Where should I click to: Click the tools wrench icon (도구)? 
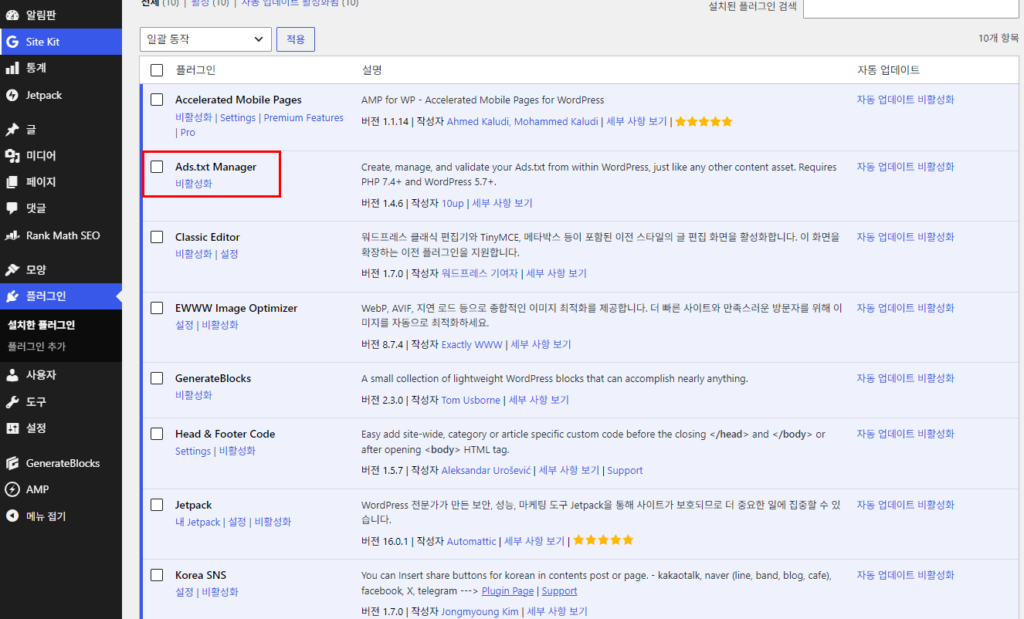pyautogui.click(x=12, y=402)
